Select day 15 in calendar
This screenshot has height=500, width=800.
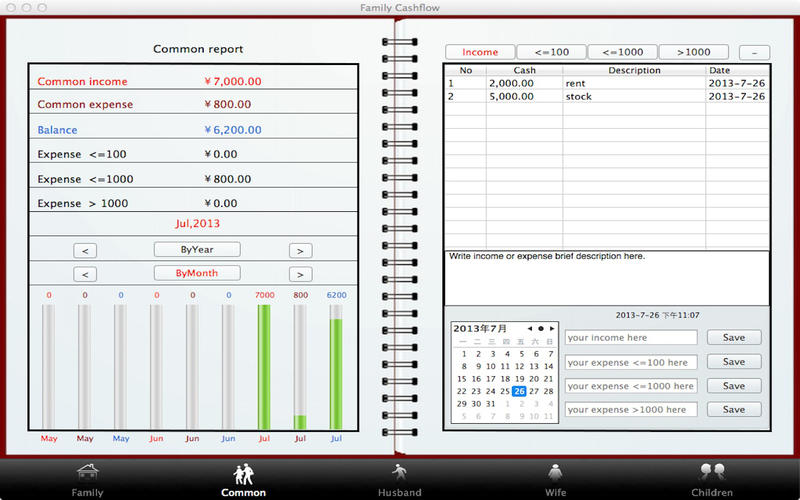coord(462,379)
